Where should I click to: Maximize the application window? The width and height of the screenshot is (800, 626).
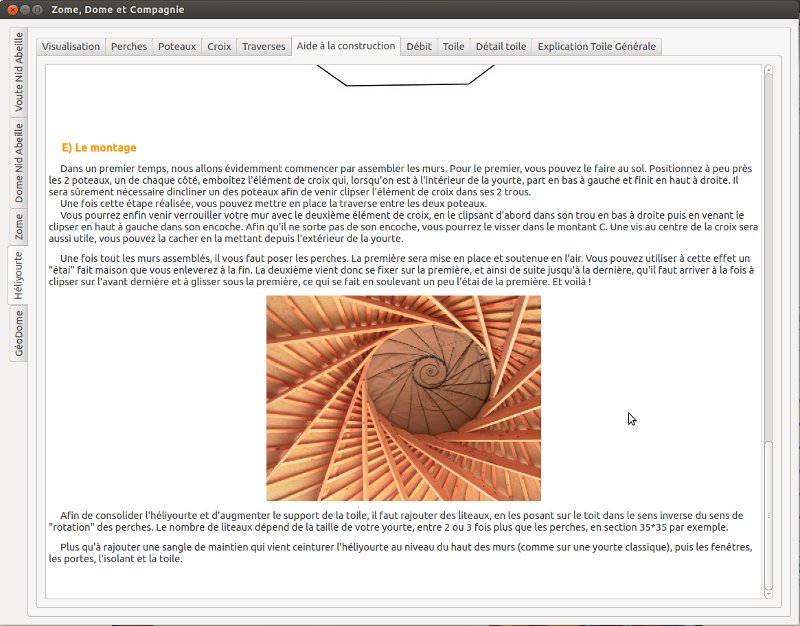coord(37,9)
